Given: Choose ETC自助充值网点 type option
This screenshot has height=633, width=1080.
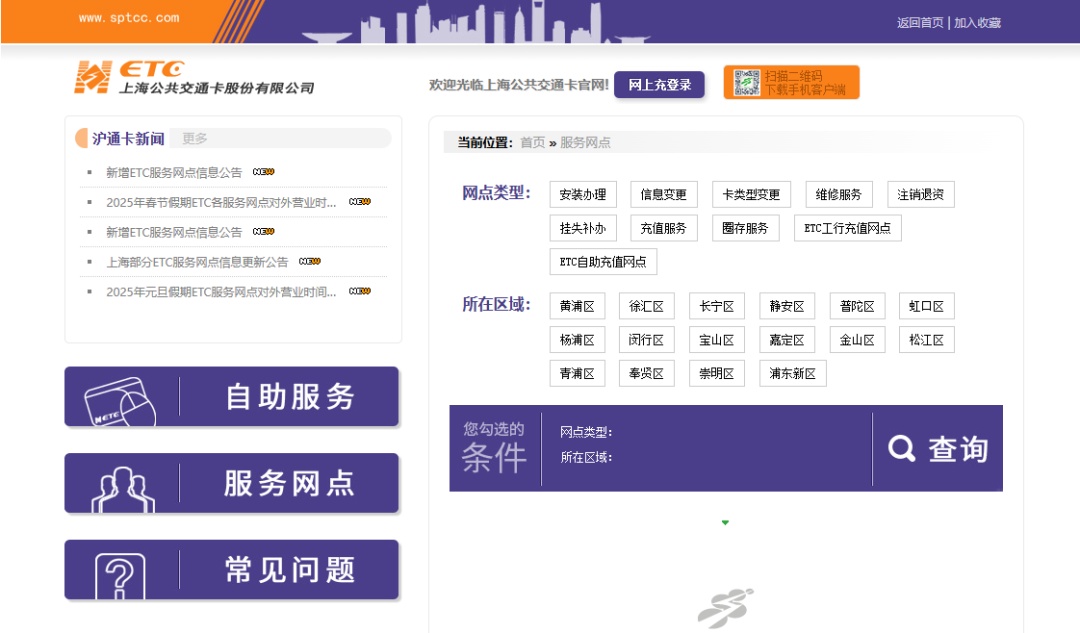Looking at the screenshot, I should 603,262.
